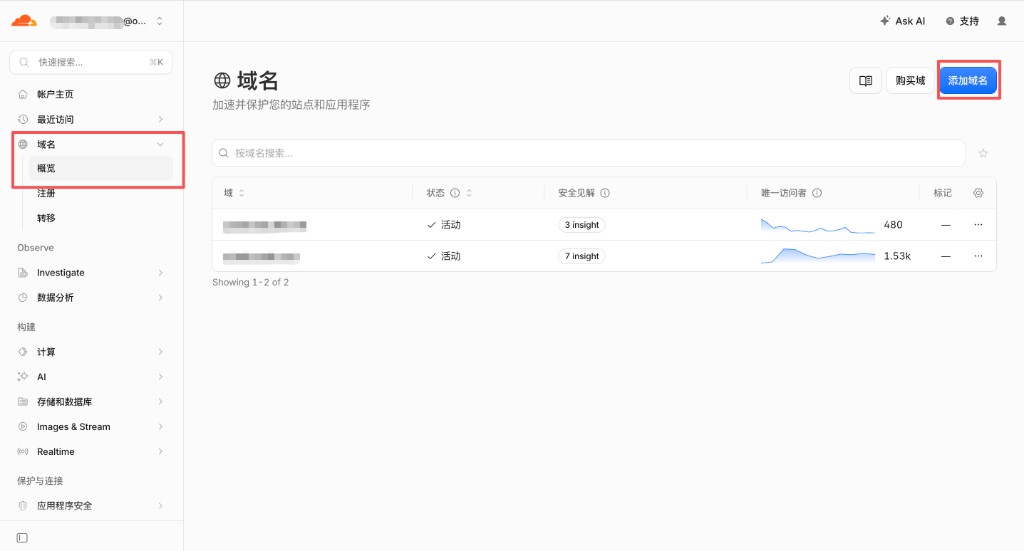Viewport: 1024px width, 551px height.
Task: Sort by the 状态 column arrows
Action: (x=469, y=193)
